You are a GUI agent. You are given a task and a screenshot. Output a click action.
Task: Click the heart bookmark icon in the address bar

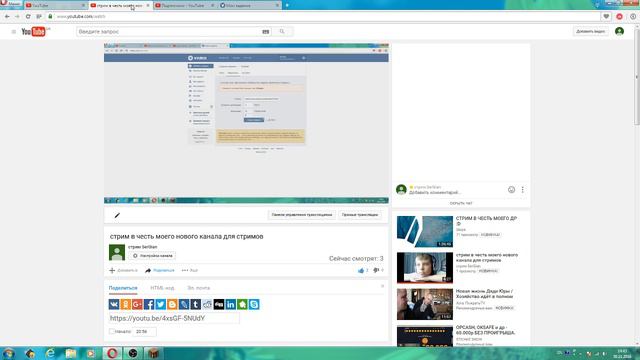tap(606, 16)
